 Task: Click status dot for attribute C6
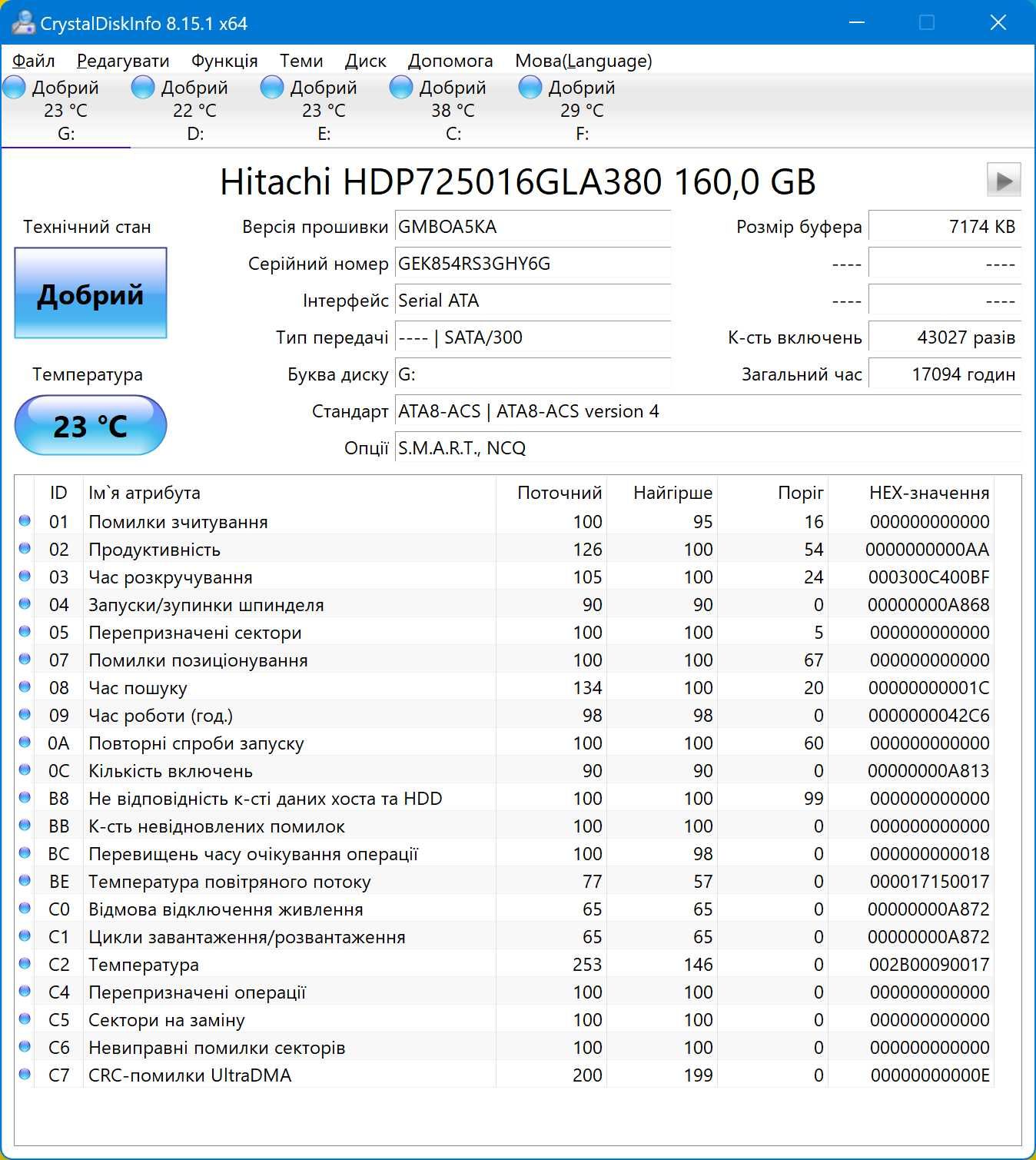coord(25,1046)
